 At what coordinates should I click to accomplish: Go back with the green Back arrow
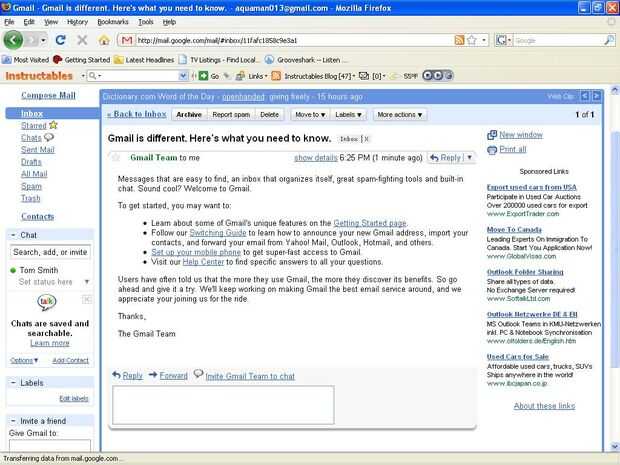13,40
